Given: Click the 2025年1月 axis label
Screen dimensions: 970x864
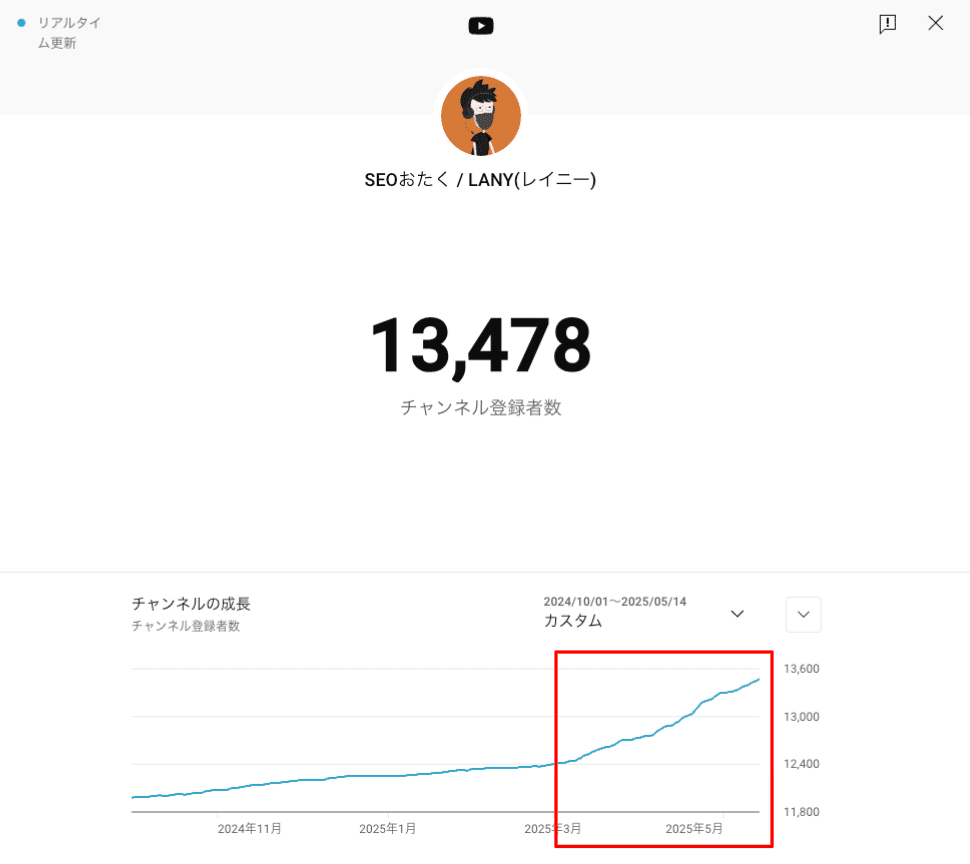Looking at the screenshot, I should coord(387,829).
